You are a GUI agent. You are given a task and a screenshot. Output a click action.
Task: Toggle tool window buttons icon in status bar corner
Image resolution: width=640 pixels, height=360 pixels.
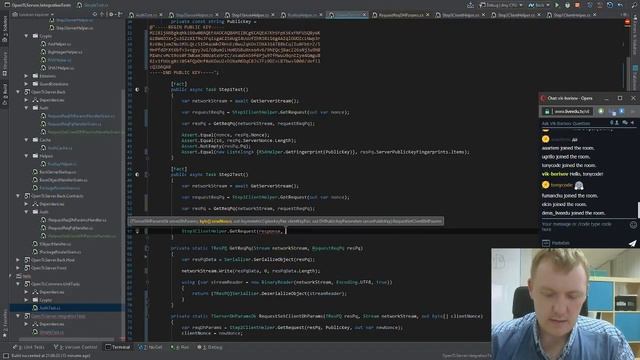[x=6, y=356]
